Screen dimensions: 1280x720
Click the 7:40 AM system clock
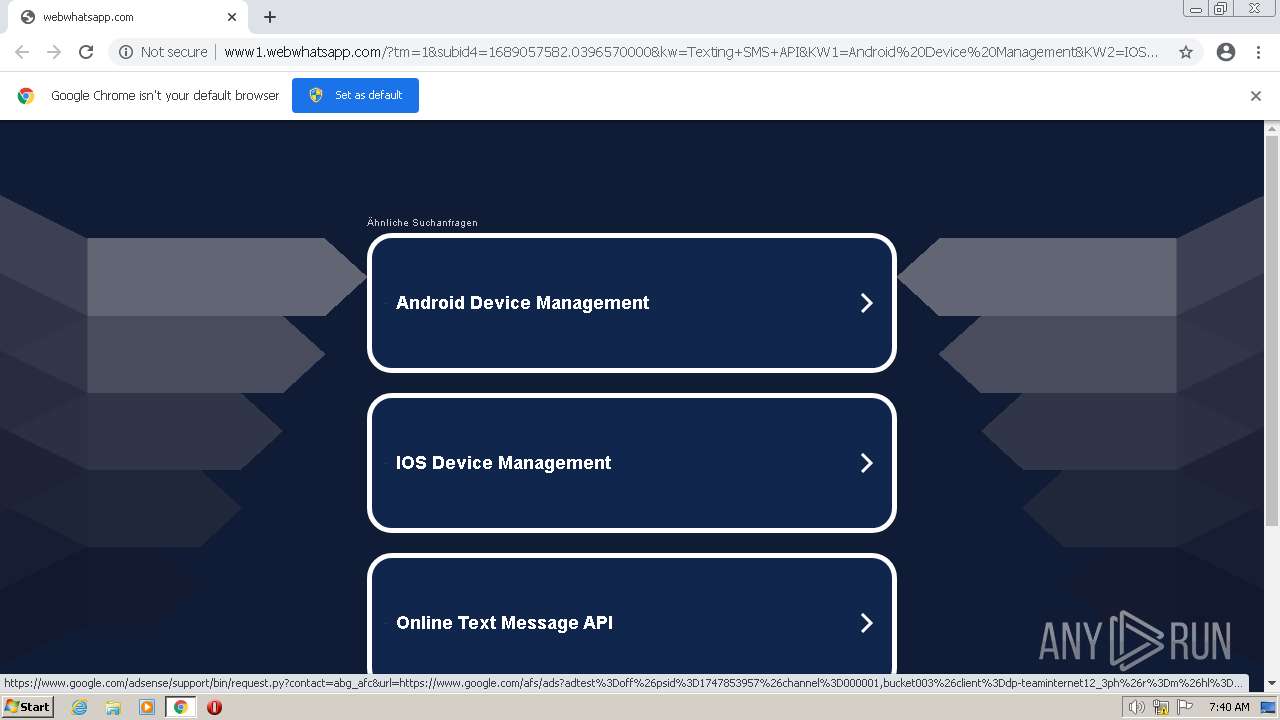pyautogui.click(x=1229, y=707)
